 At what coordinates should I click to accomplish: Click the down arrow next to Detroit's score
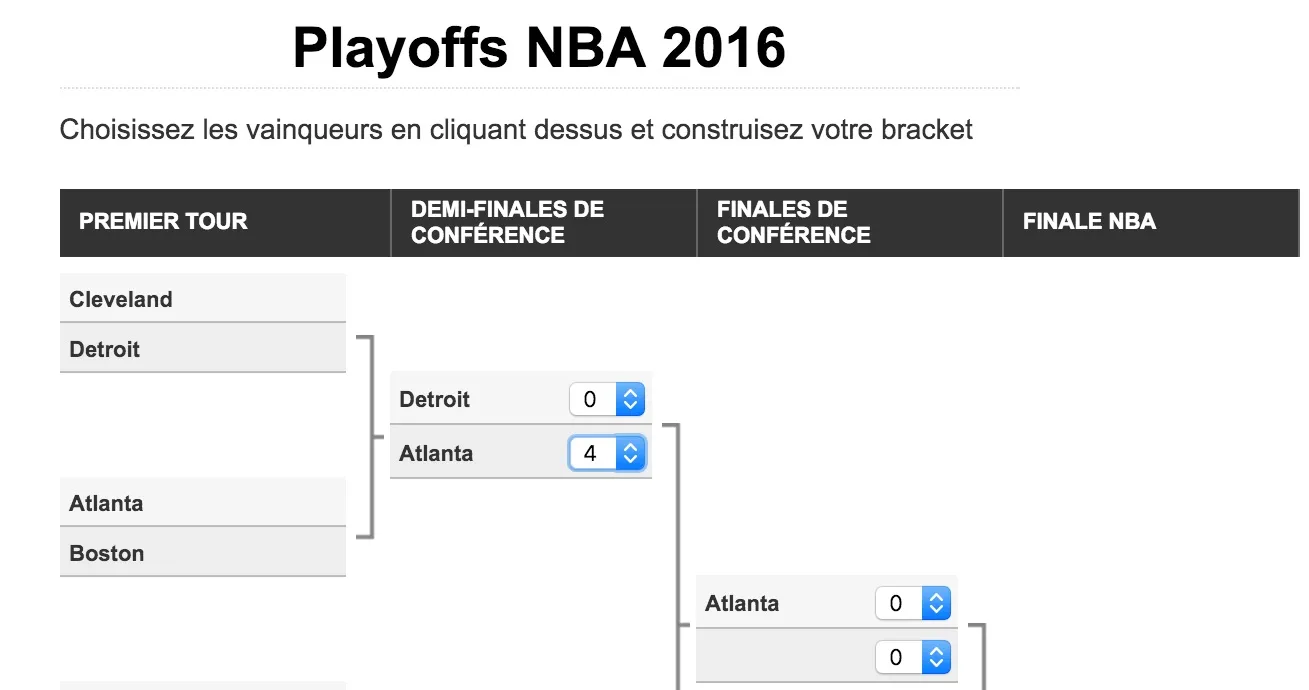[x=632, y=405]
